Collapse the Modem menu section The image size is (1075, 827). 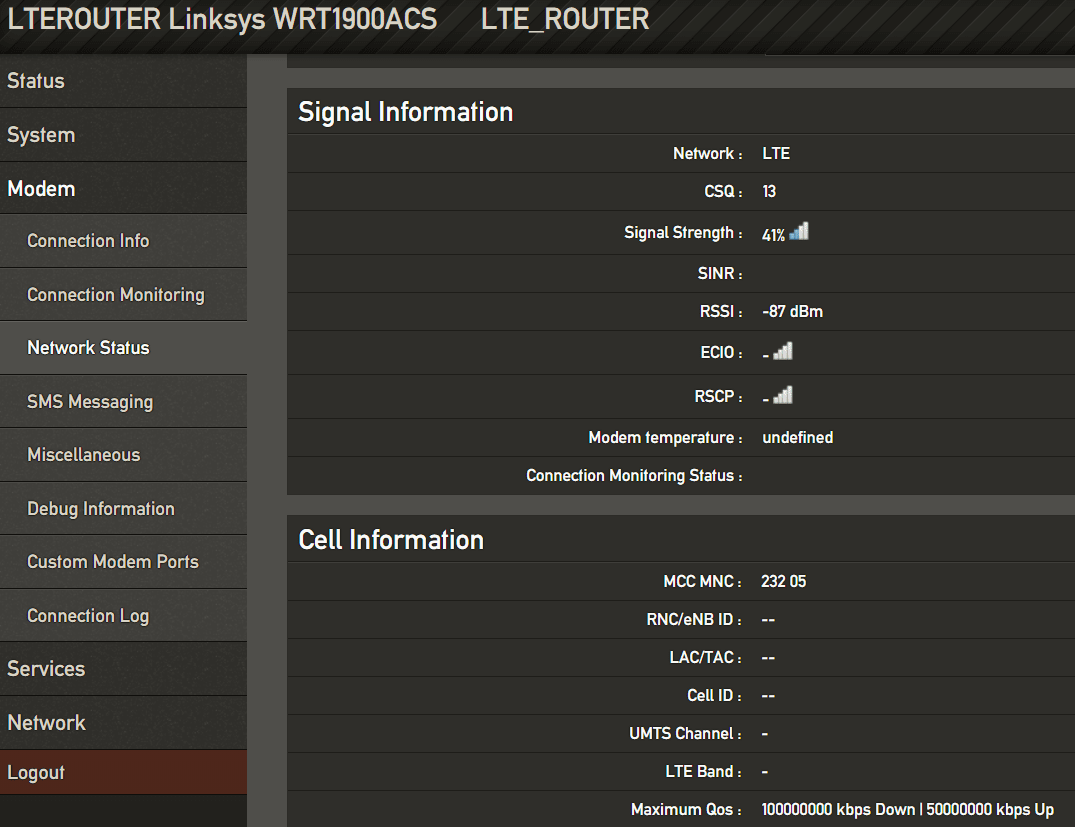(39, 188)
